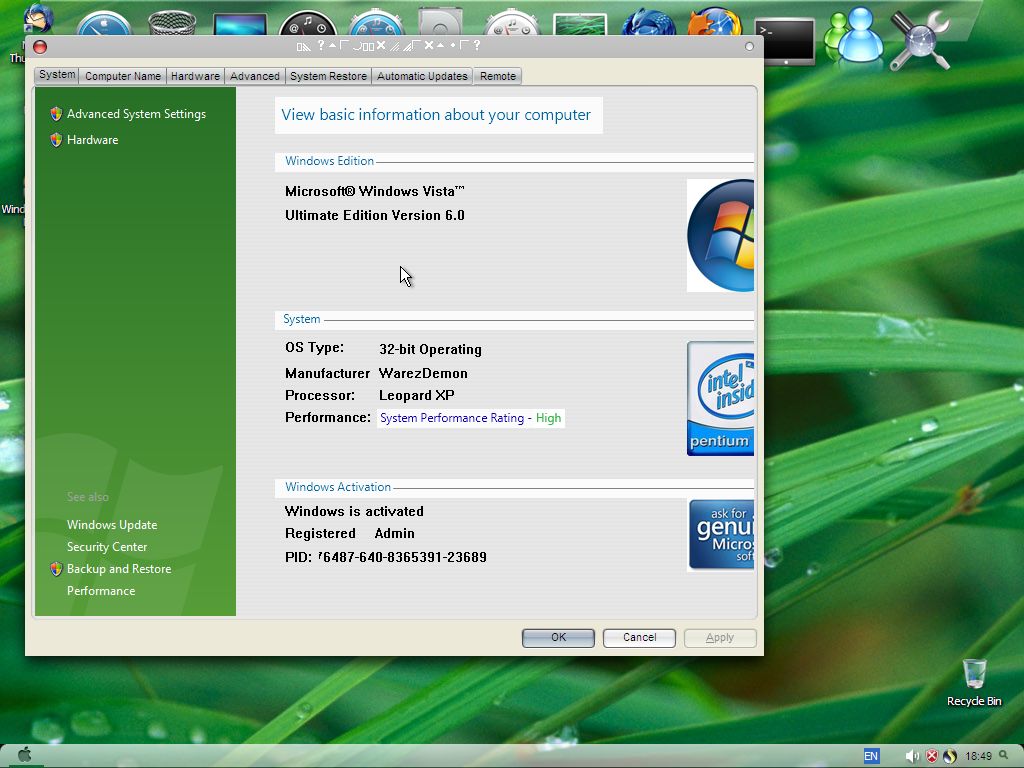The image size is (1024, 768).
Task: Switch to the Remote tab
Action: pyautogui.click(x=498, y=76)
